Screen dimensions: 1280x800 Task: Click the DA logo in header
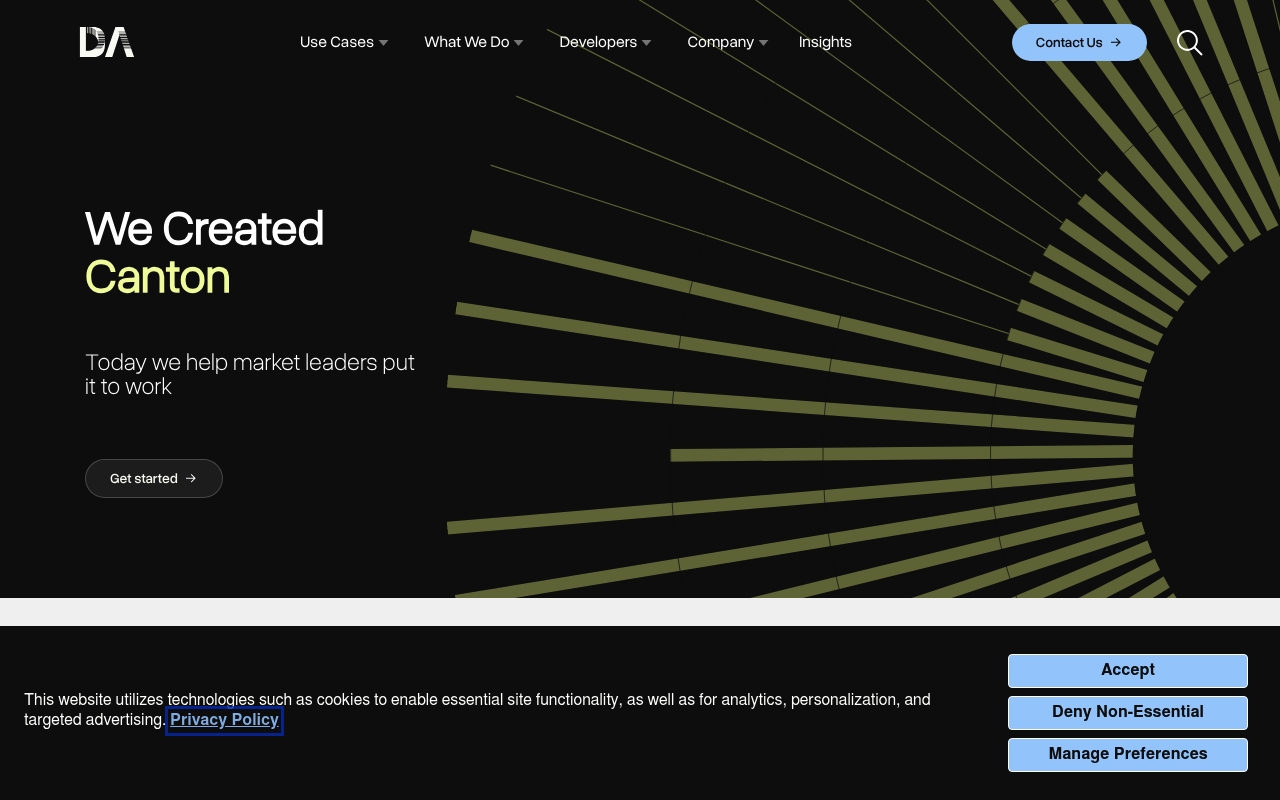(x=107, y=42)
